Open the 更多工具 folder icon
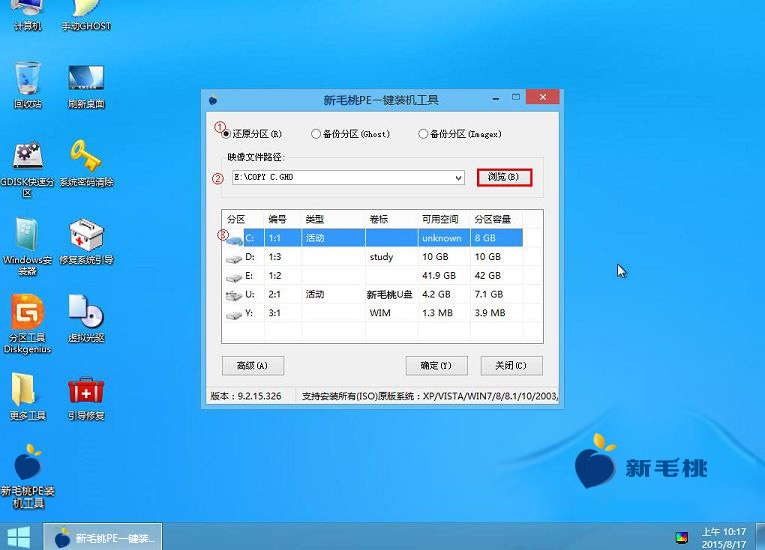 pos(27,396)
